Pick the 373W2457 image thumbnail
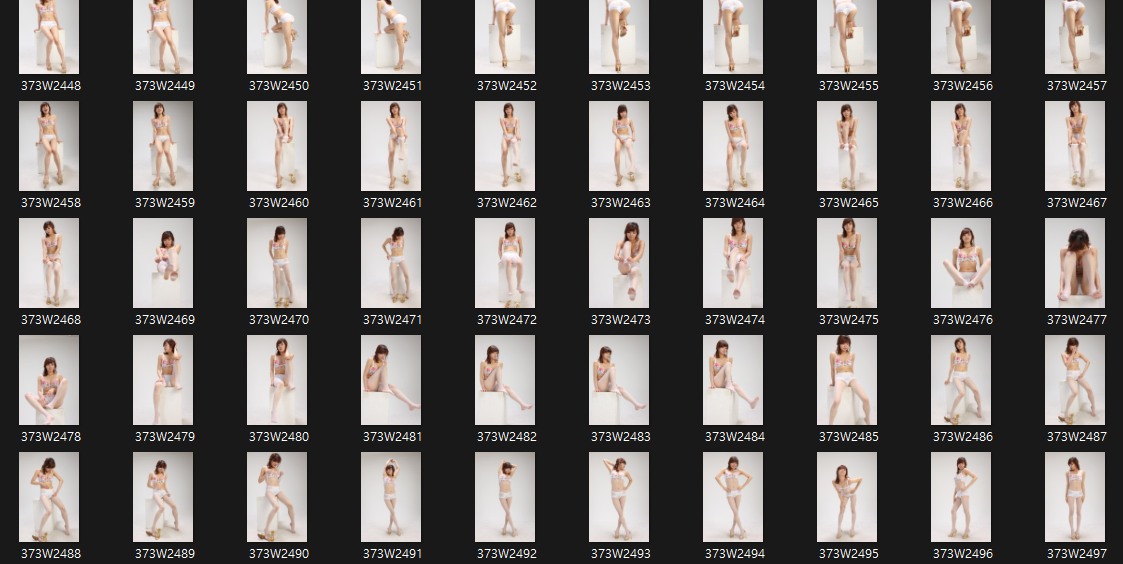1123x564 pixels. click(1075, 37)
